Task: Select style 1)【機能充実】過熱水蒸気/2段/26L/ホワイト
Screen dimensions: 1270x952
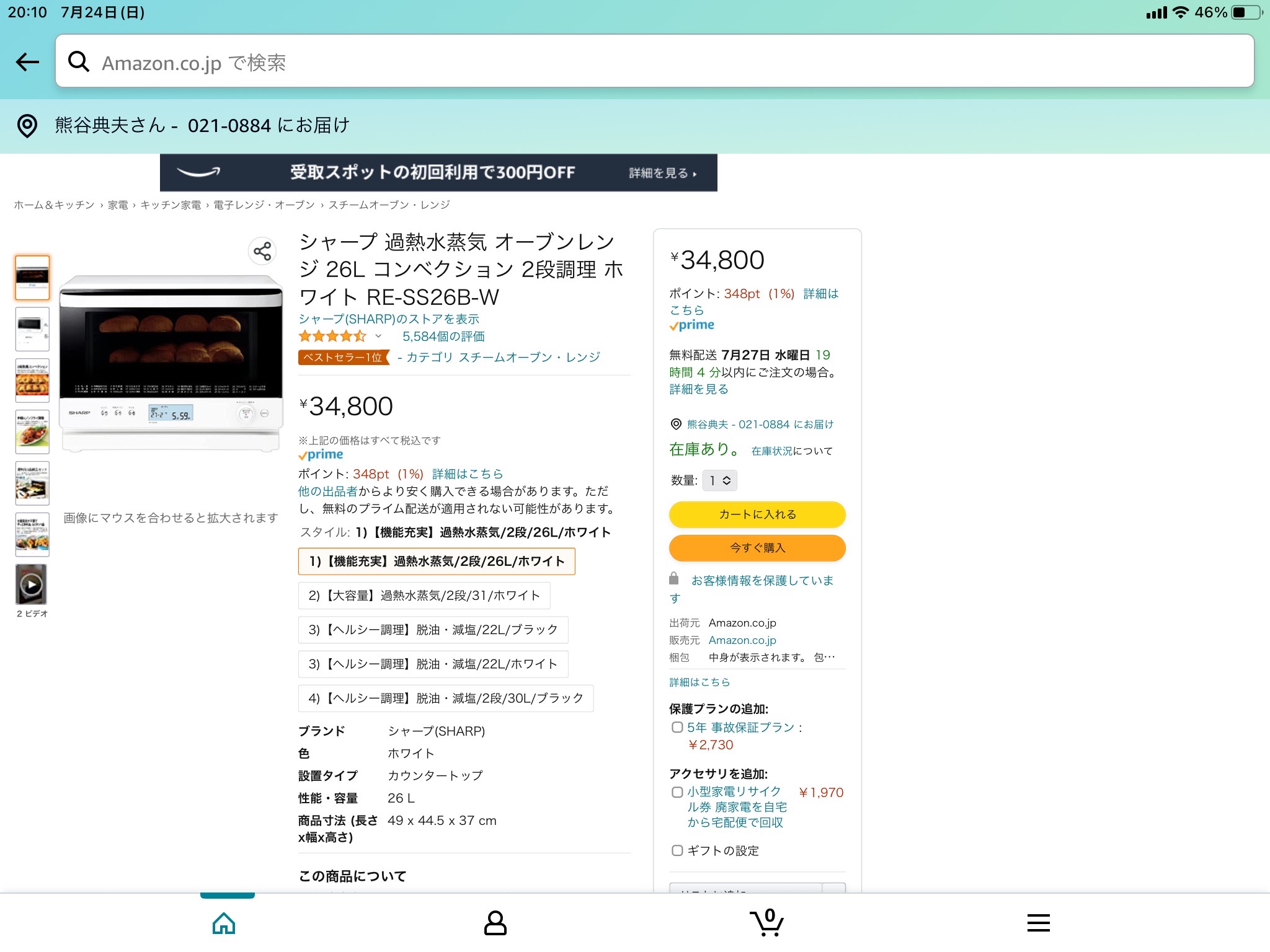Action: coord(437,562)
